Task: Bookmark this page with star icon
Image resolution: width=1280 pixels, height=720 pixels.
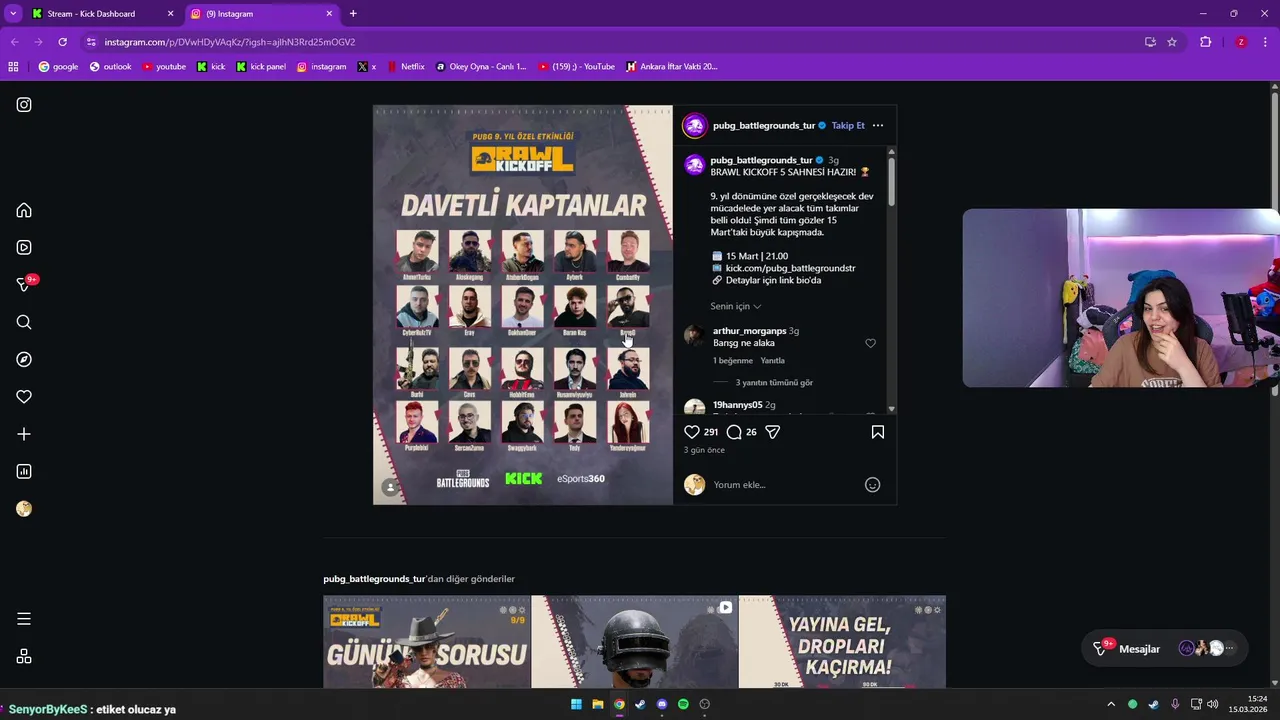Action: point(1172,42)
